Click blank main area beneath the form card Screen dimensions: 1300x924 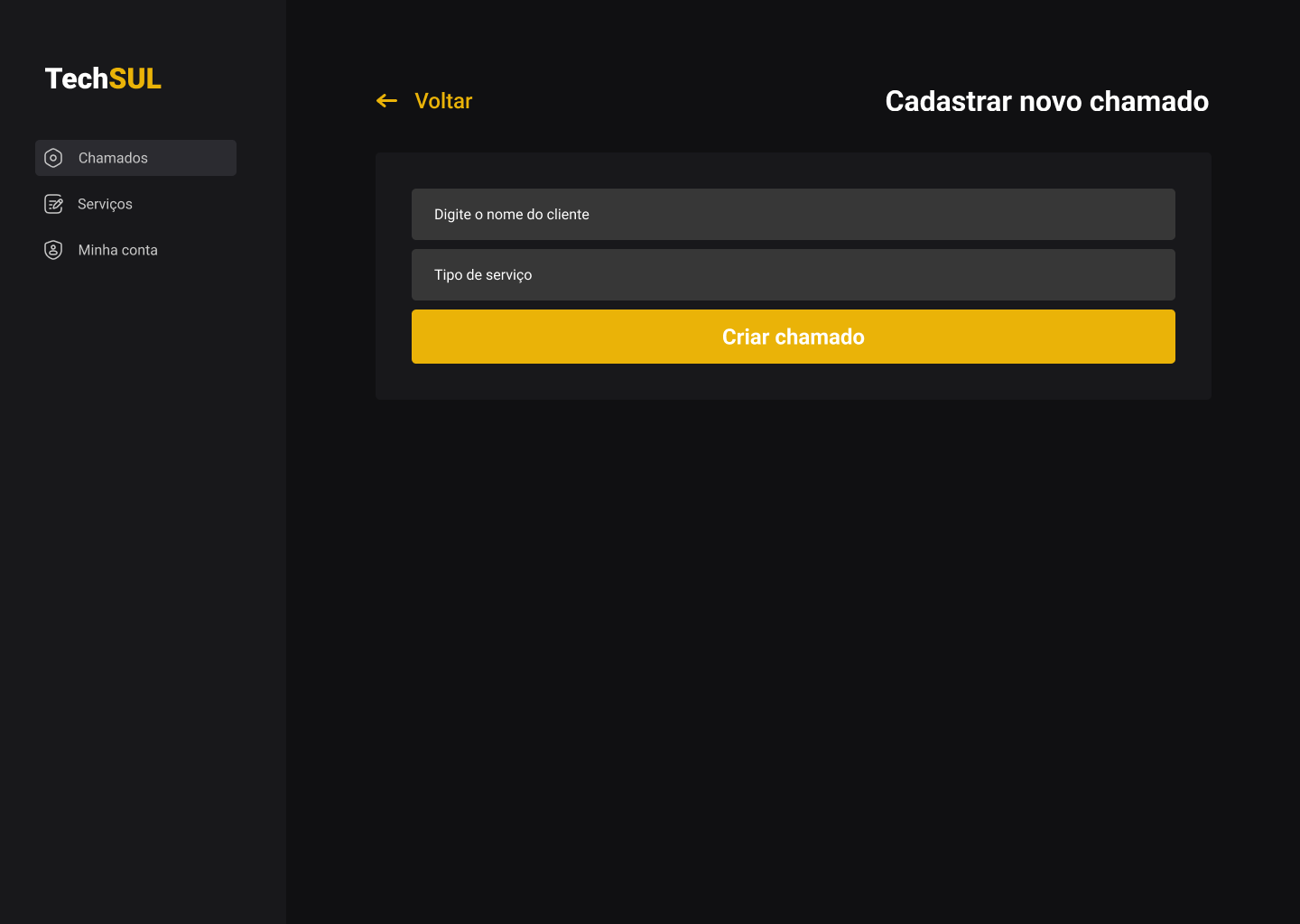pos(793,632)
